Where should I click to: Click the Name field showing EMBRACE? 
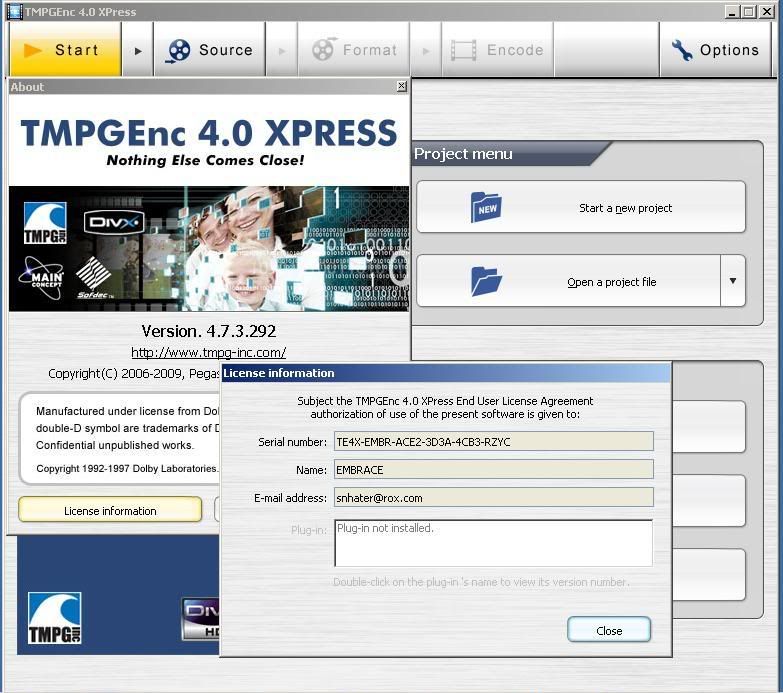(x=493, y=469)
